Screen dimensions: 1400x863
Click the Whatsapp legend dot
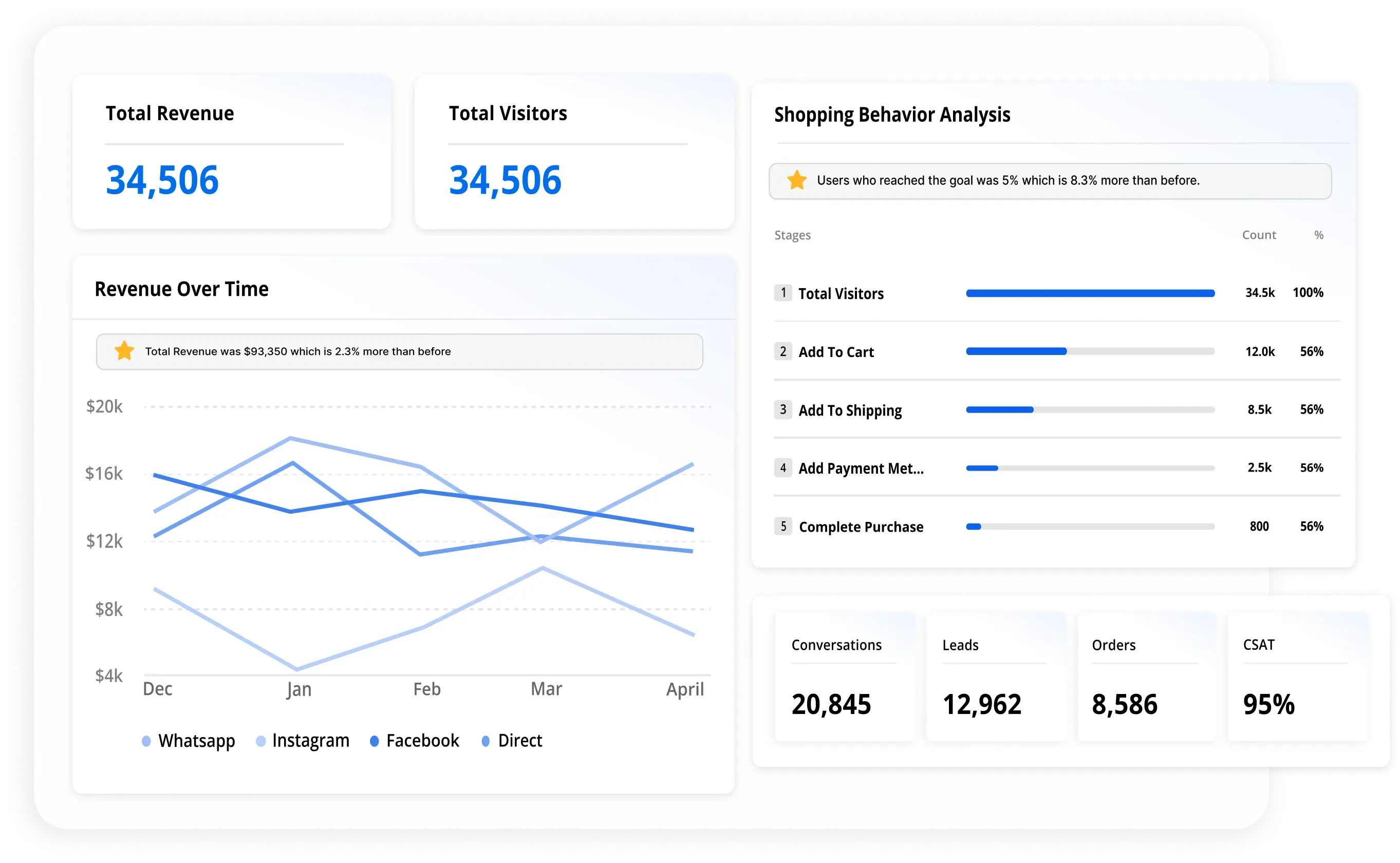click(146, 741)
